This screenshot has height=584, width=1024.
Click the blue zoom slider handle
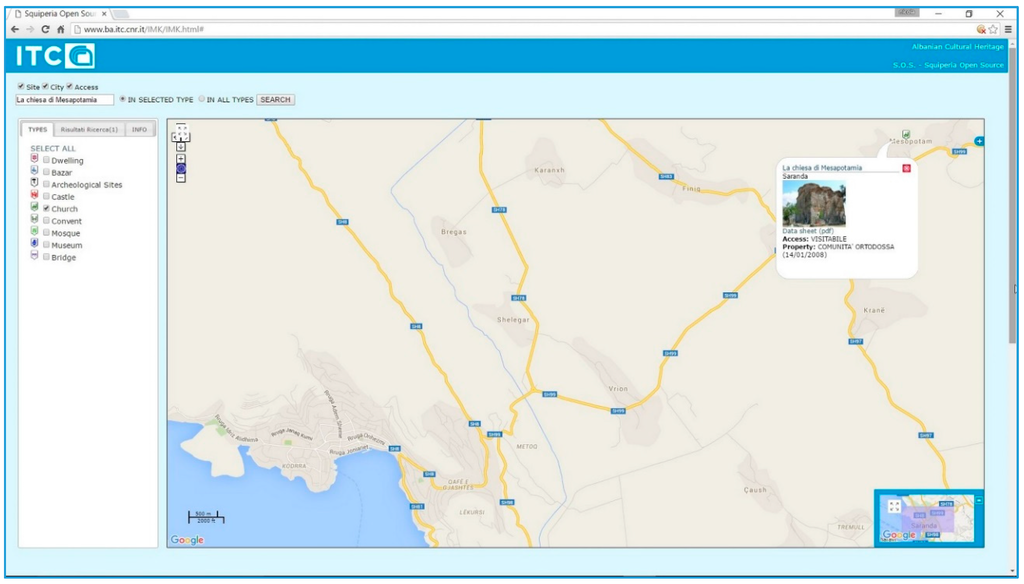(181, 169)
